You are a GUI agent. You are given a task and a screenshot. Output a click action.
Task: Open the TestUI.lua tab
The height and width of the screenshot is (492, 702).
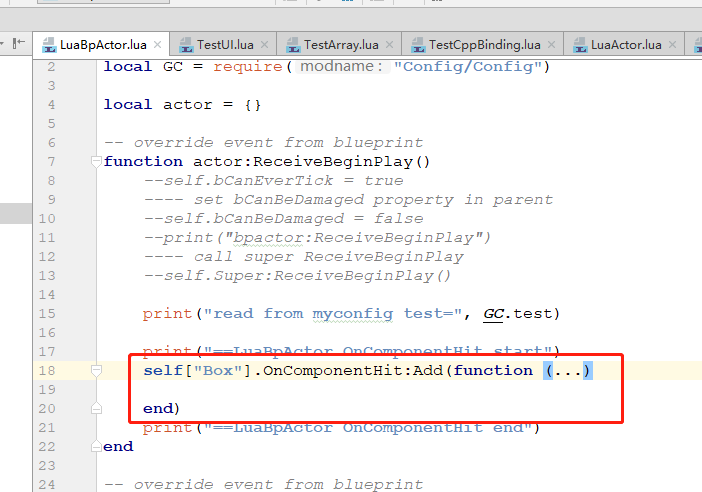225,45
